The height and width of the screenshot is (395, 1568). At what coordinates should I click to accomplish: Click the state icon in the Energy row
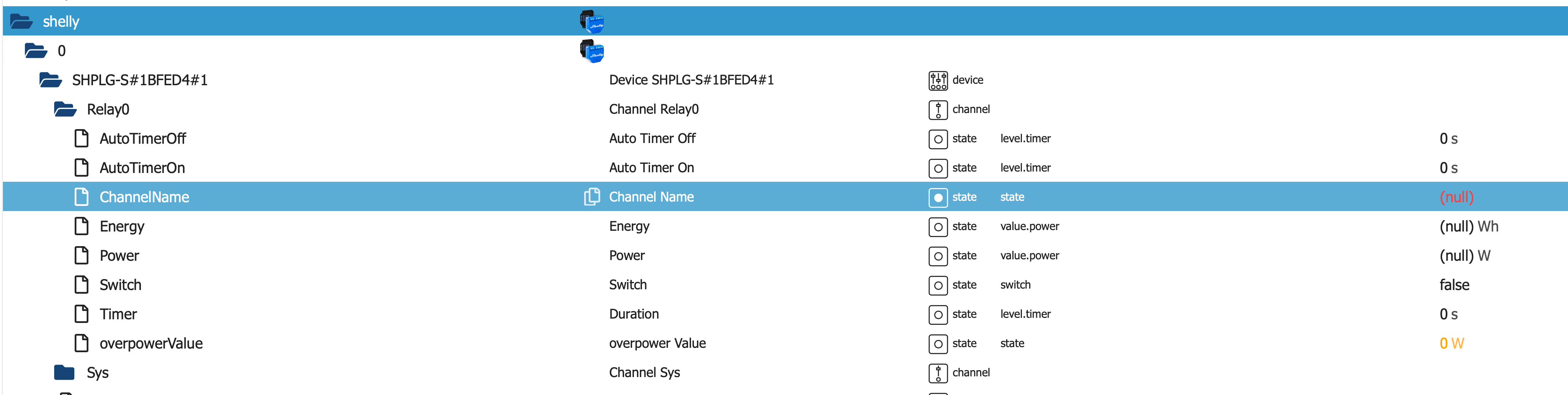tap(937, 226)
